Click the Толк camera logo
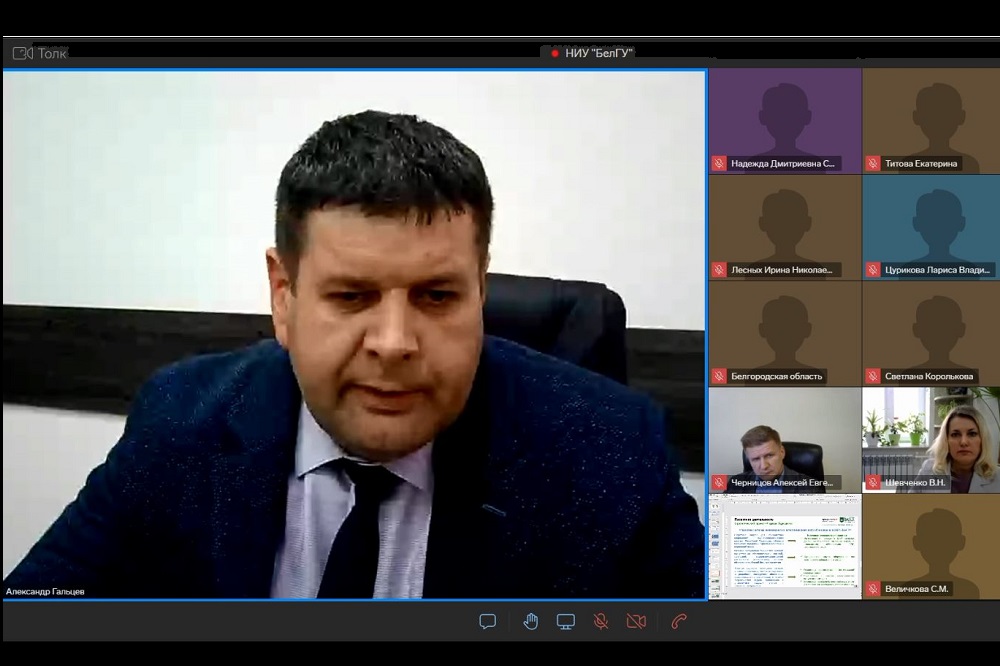 (23, 53)
